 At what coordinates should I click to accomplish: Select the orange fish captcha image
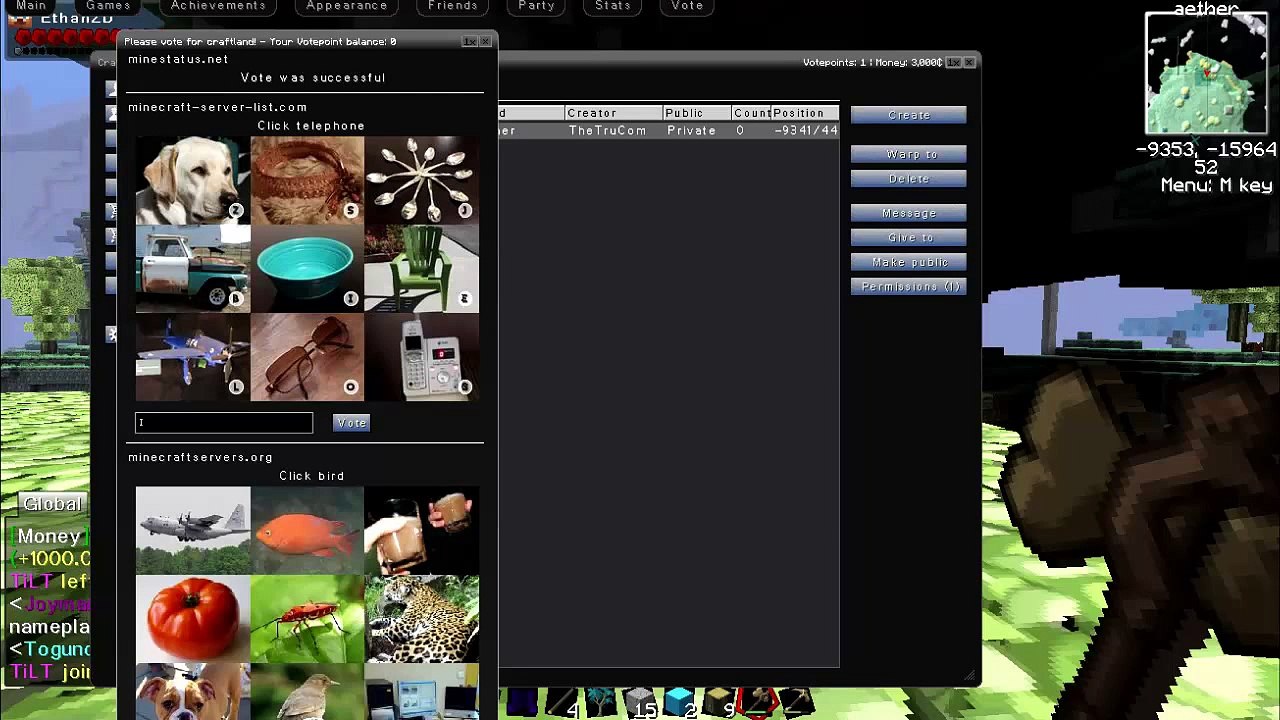[307, 530]
